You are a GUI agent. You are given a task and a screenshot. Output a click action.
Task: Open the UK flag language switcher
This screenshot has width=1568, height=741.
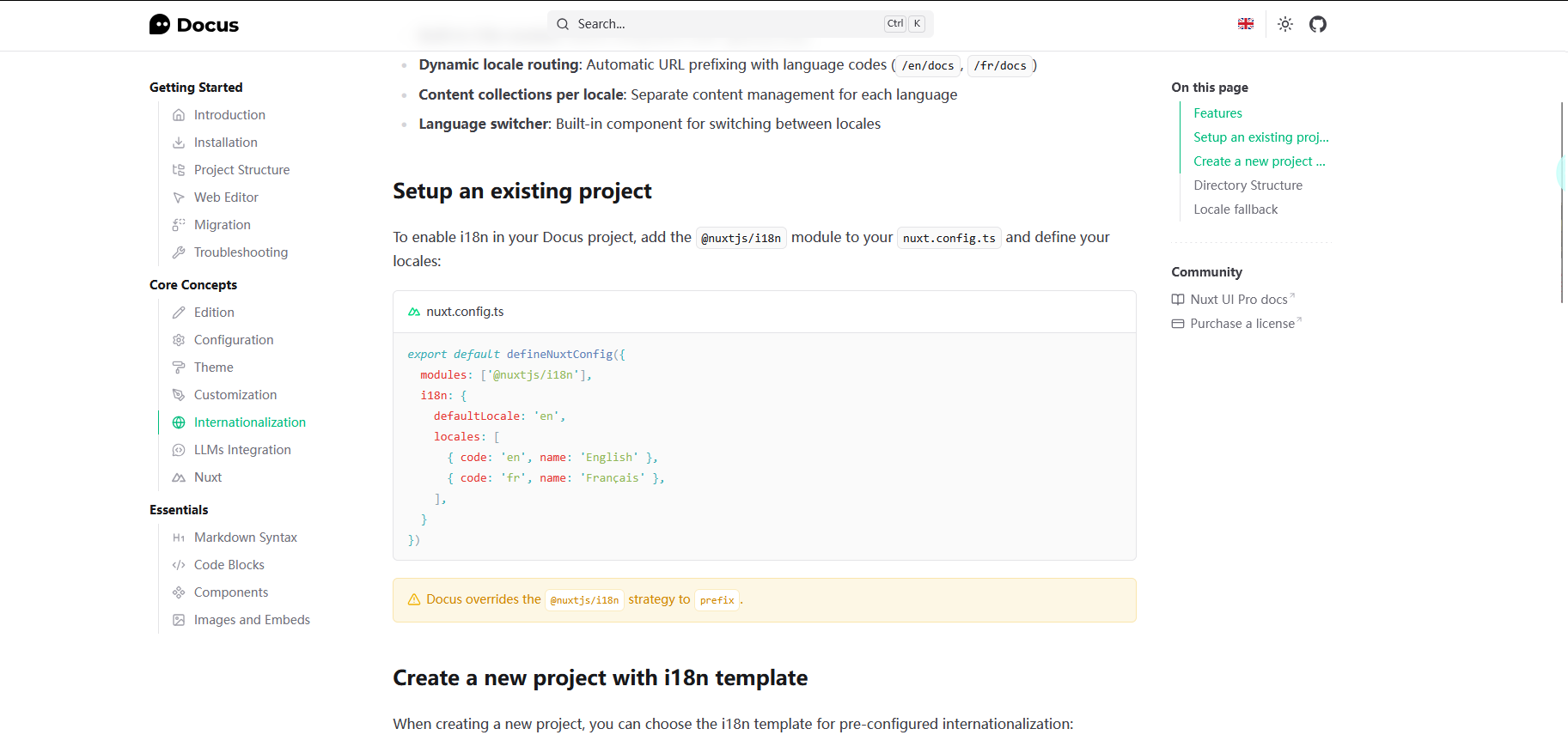tap(1246, 24)
